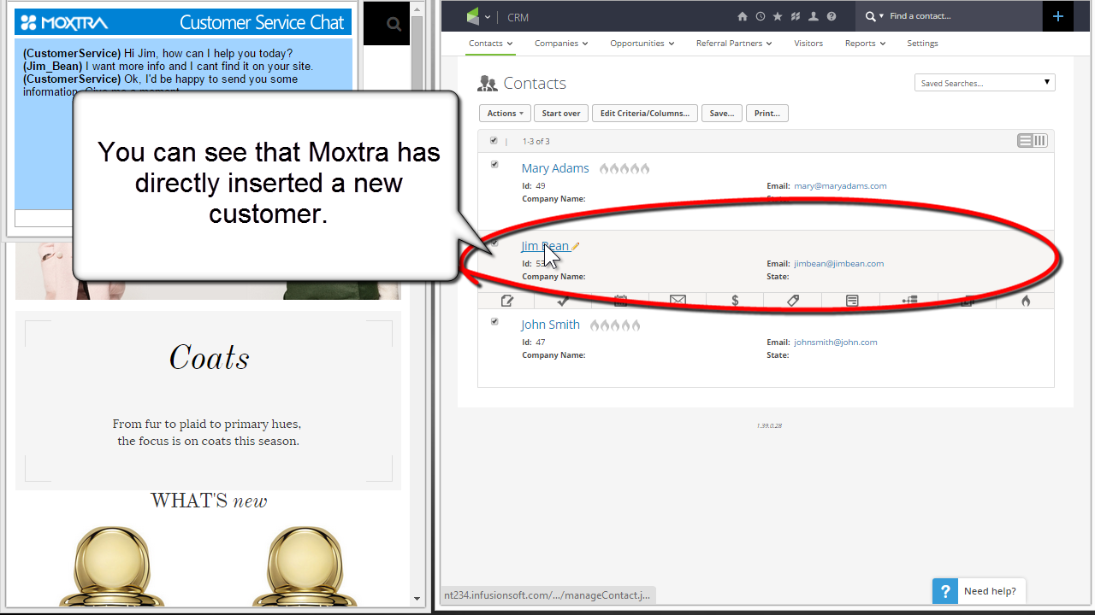Click the Print... button

pos(767,113)
